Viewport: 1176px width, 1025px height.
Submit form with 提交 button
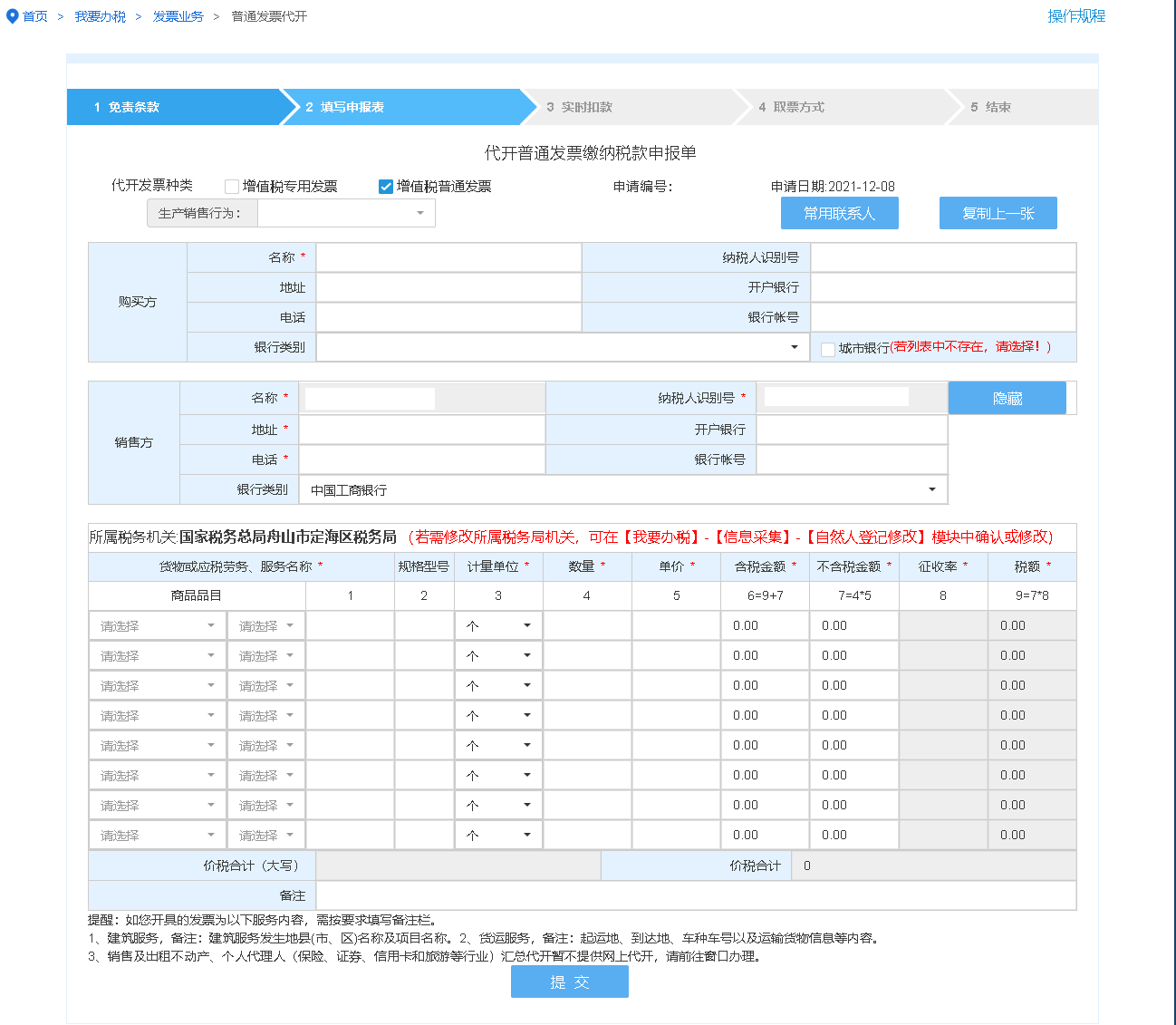570,981
